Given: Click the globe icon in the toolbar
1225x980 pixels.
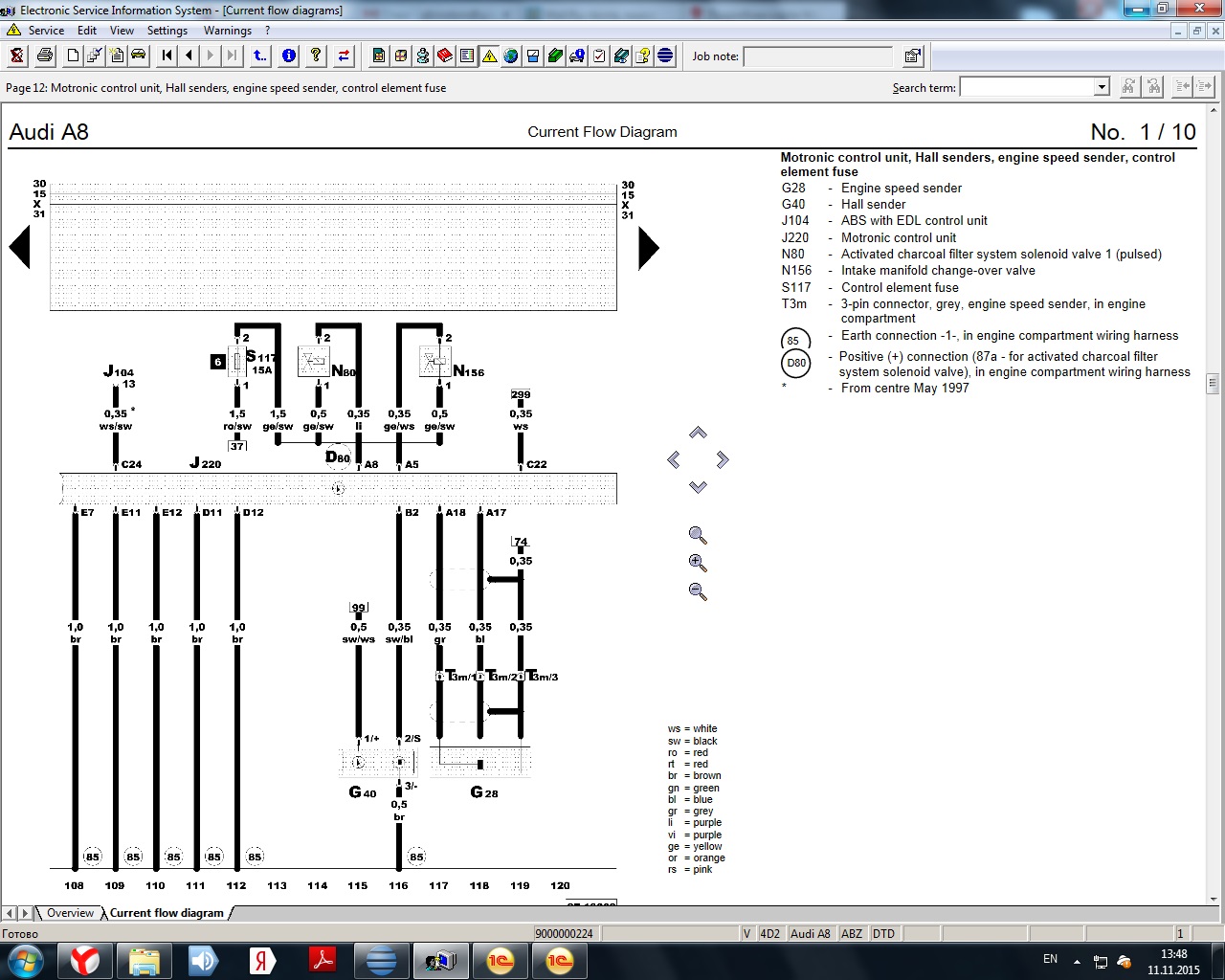Looking at the screenshot, I should pos(511,56).
